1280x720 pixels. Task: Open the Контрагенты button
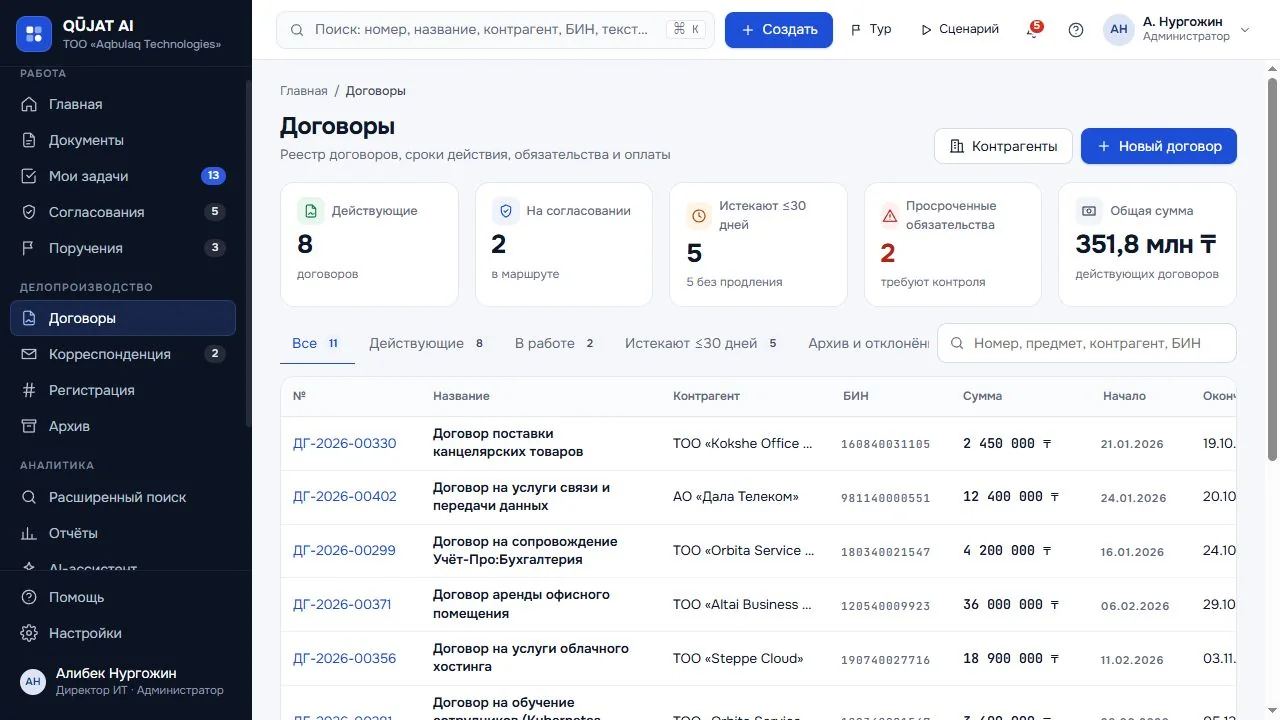[x=1003, y=146]
